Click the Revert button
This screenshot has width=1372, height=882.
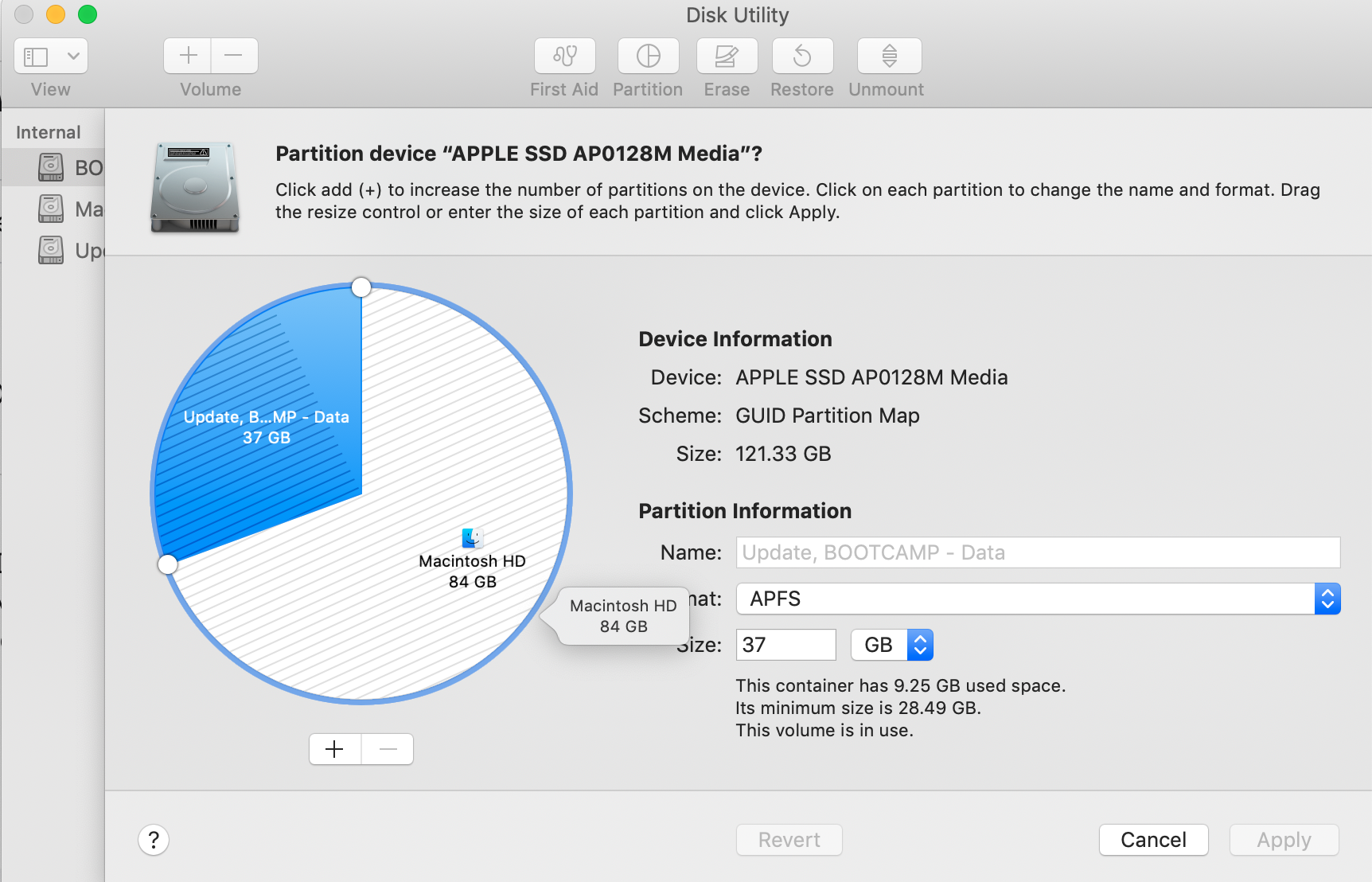click(x=789, y=840)
